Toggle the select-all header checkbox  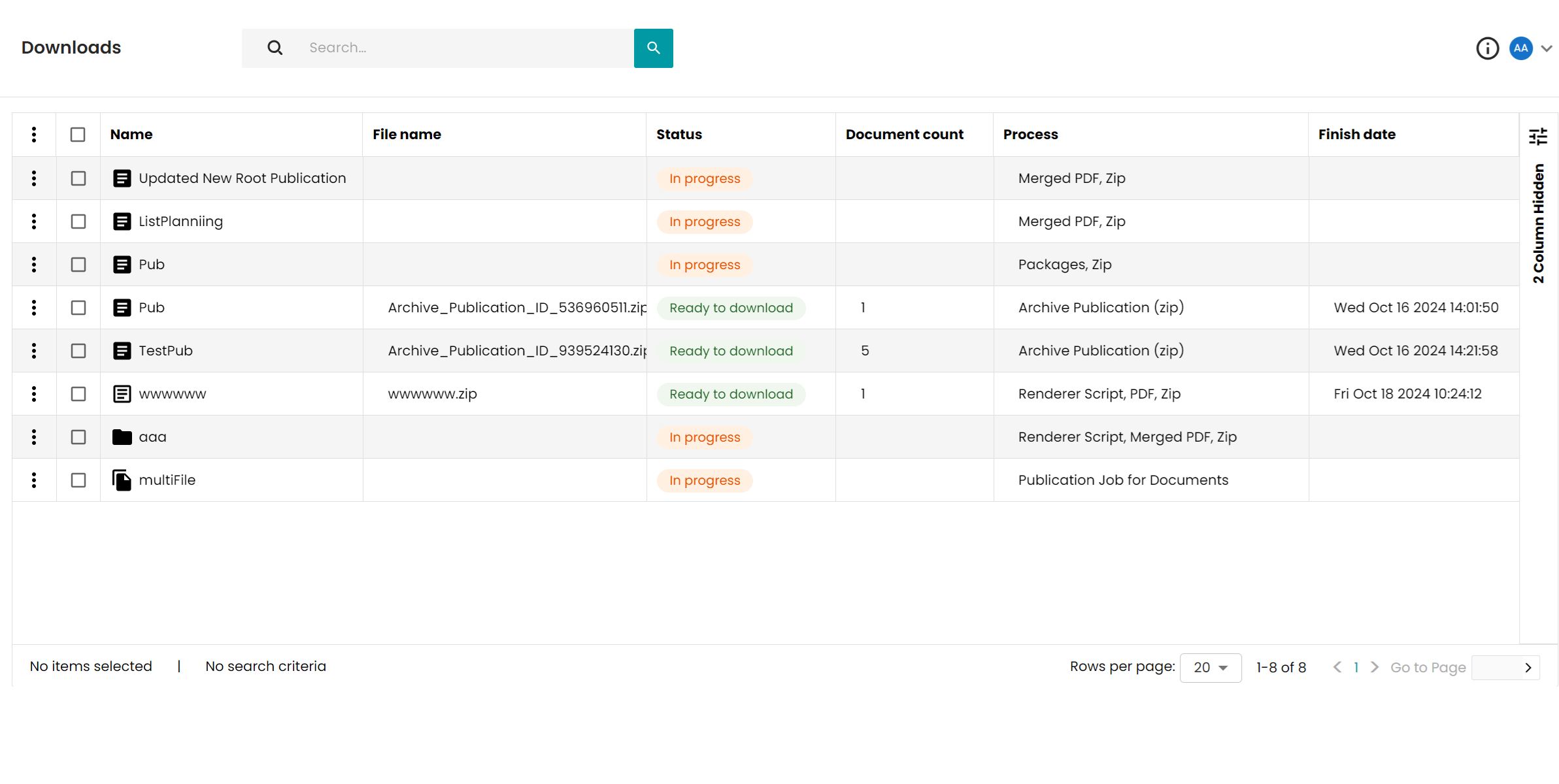click(78, 135)
